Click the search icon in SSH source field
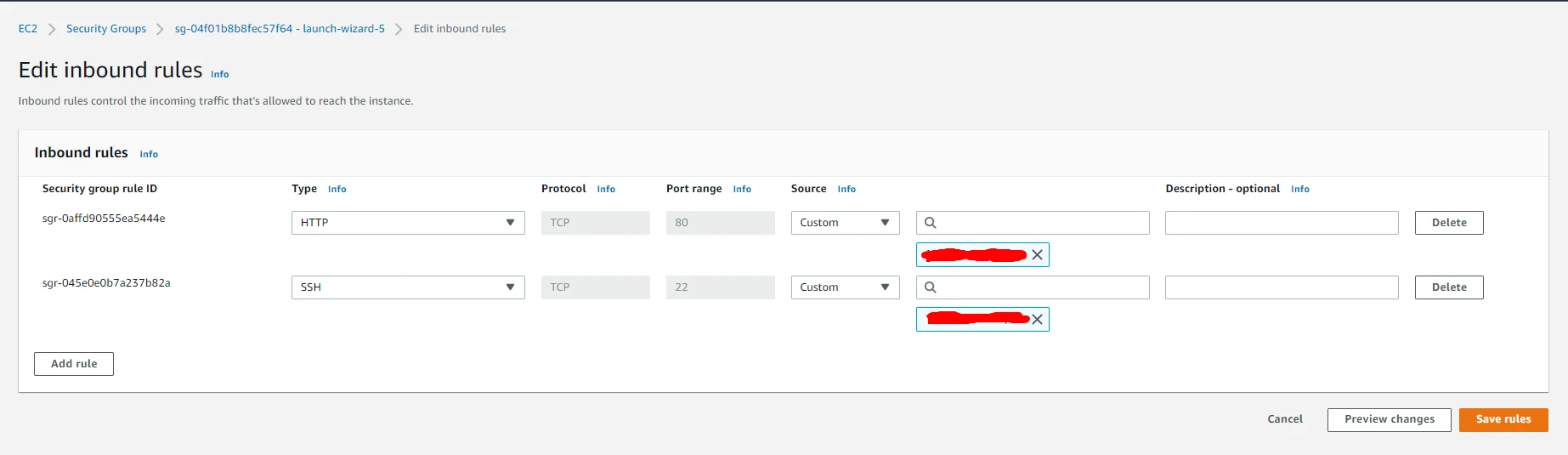Viewport: 1568px width, 455px height. click(931, 287)
